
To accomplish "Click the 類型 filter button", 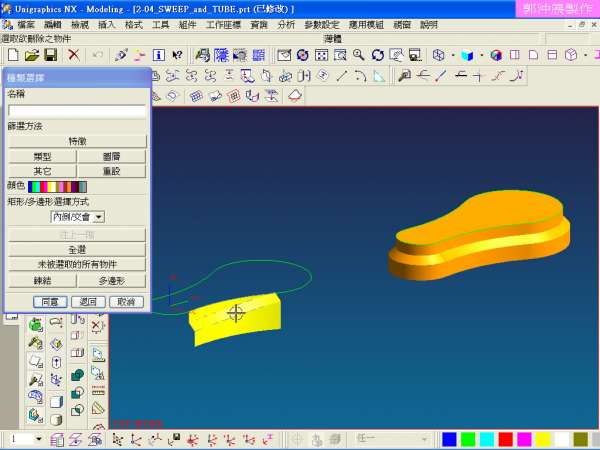I will [42, 157].
